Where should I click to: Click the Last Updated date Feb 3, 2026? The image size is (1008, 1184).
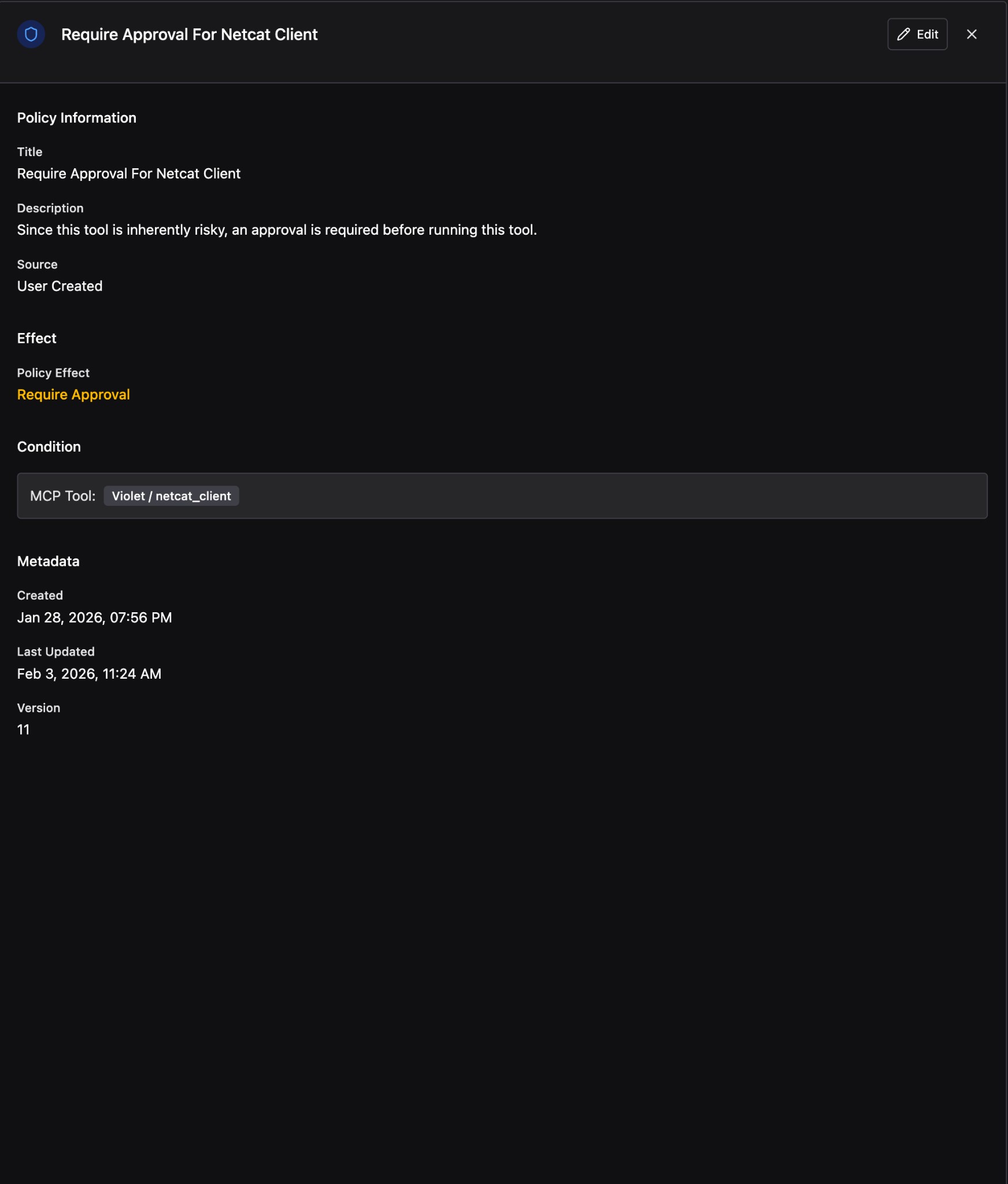point(89,674)
